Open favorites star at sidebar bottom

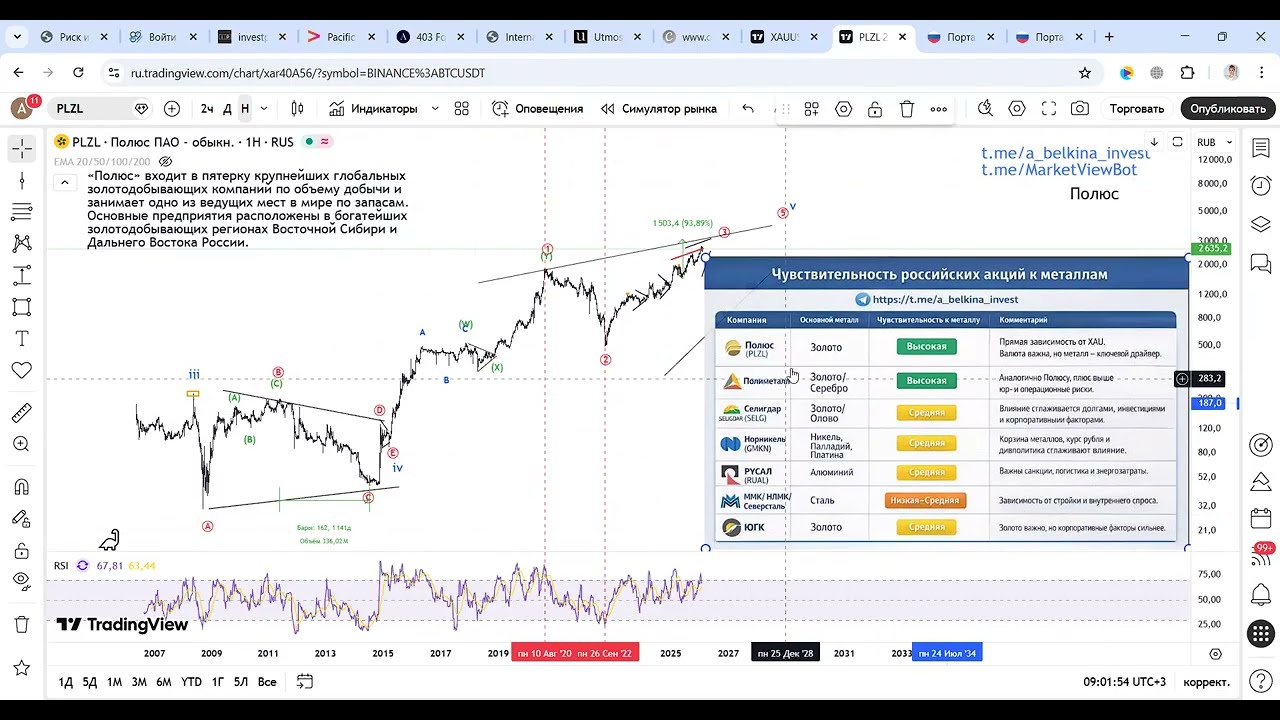click(22, 668)
